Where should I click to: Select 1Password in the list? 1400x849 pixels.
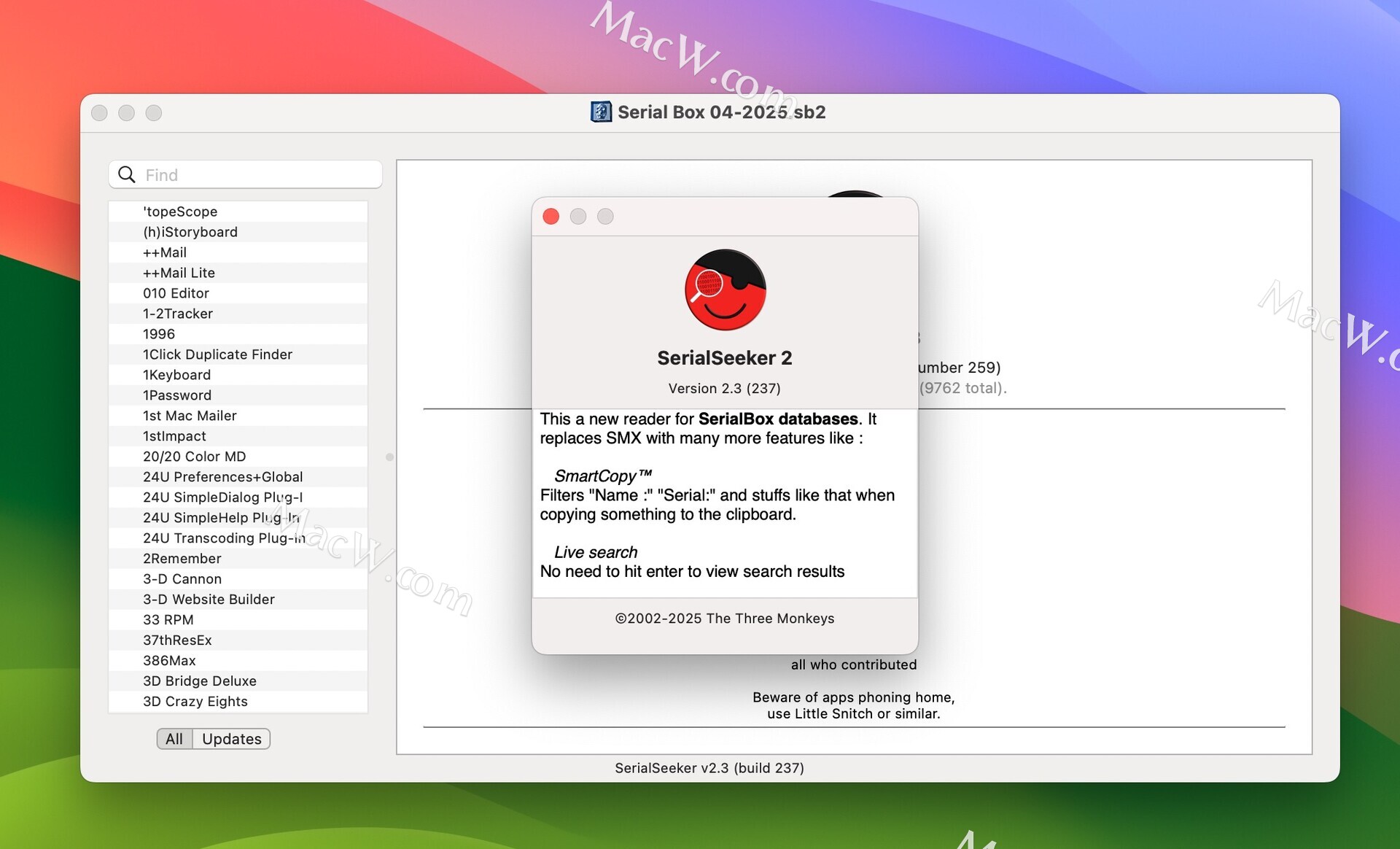click(238, 395)
